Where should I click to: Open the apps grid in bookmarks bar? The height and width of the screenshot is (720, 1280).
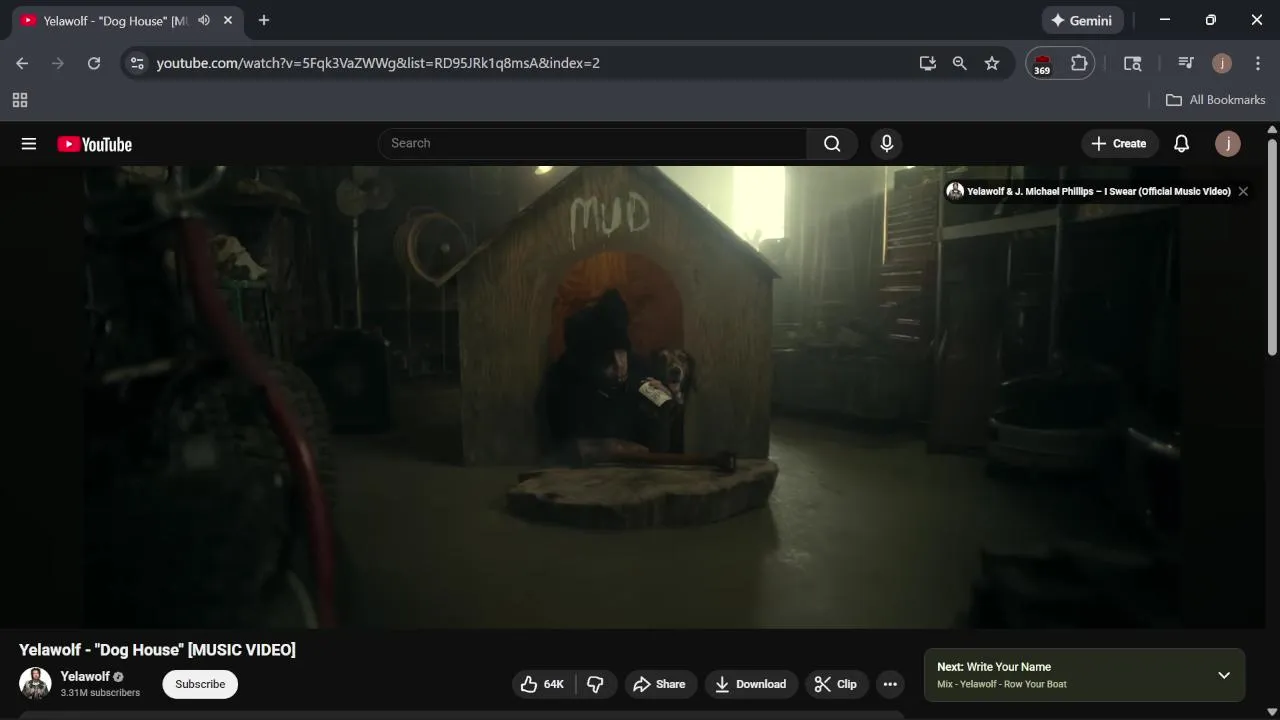point(20,100)
